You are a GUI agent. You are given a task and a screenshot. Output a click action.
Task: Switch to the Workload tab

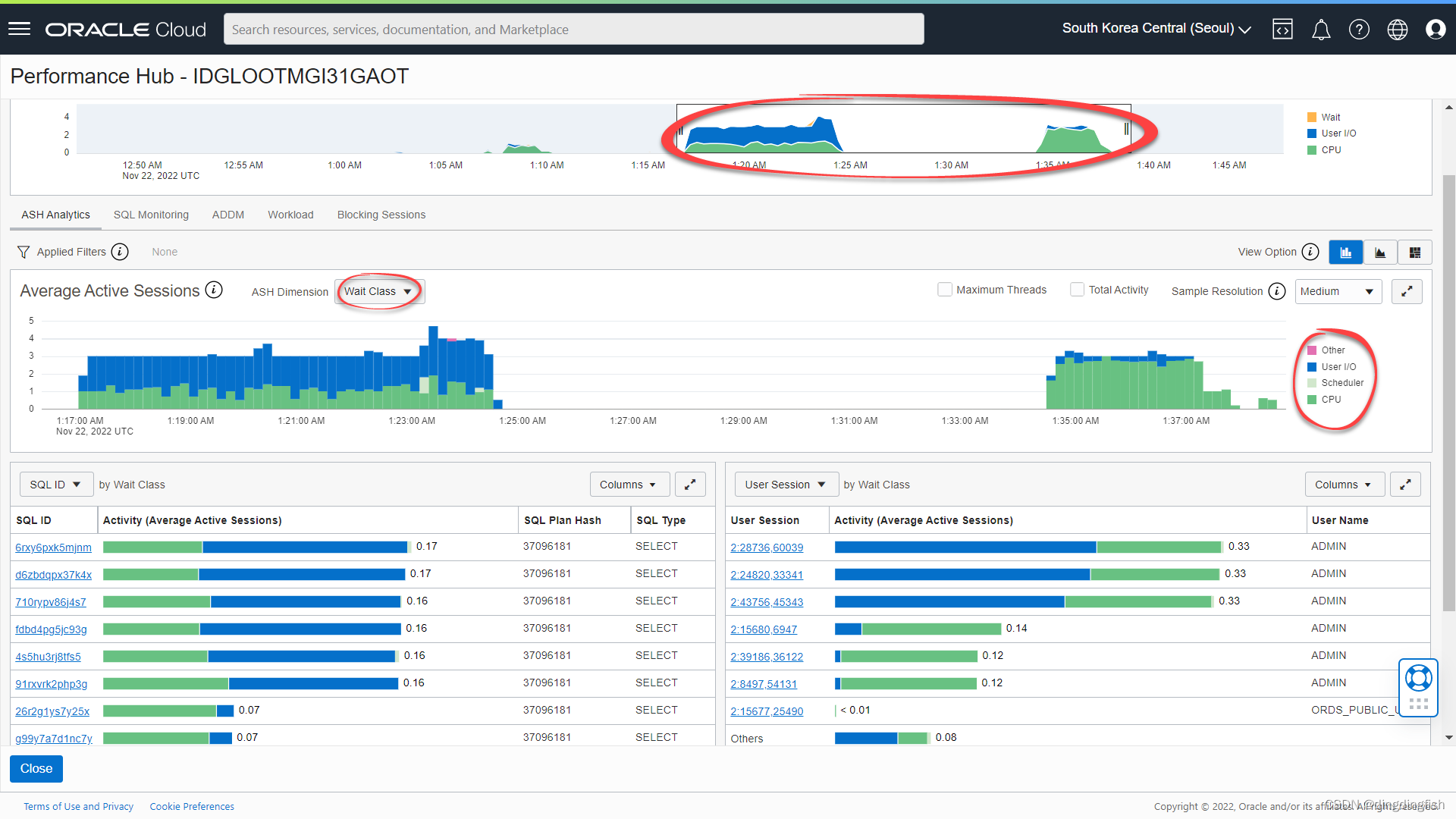pos(290,215)
